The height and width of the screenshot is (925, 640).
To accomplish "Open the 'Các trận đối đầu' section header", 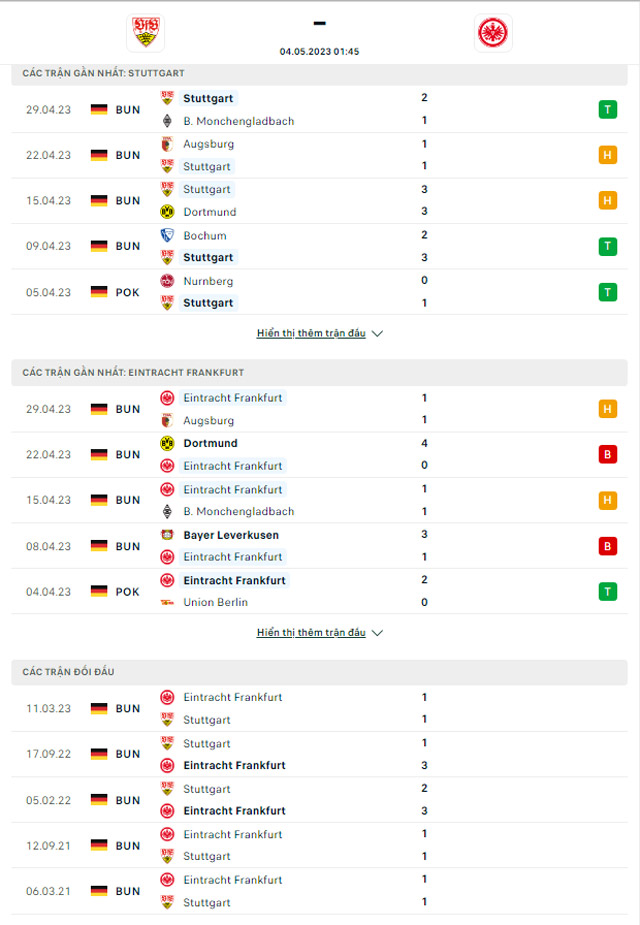I will tap(319, 672).
